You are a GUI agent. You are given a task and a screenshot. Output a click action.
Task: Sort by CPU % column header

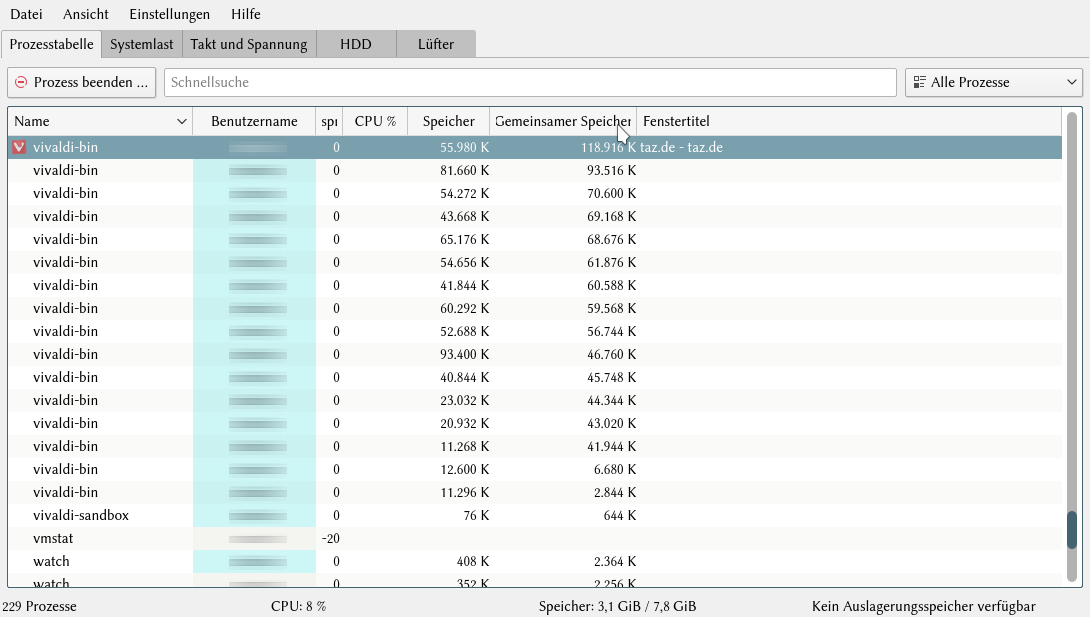[375, 122]
